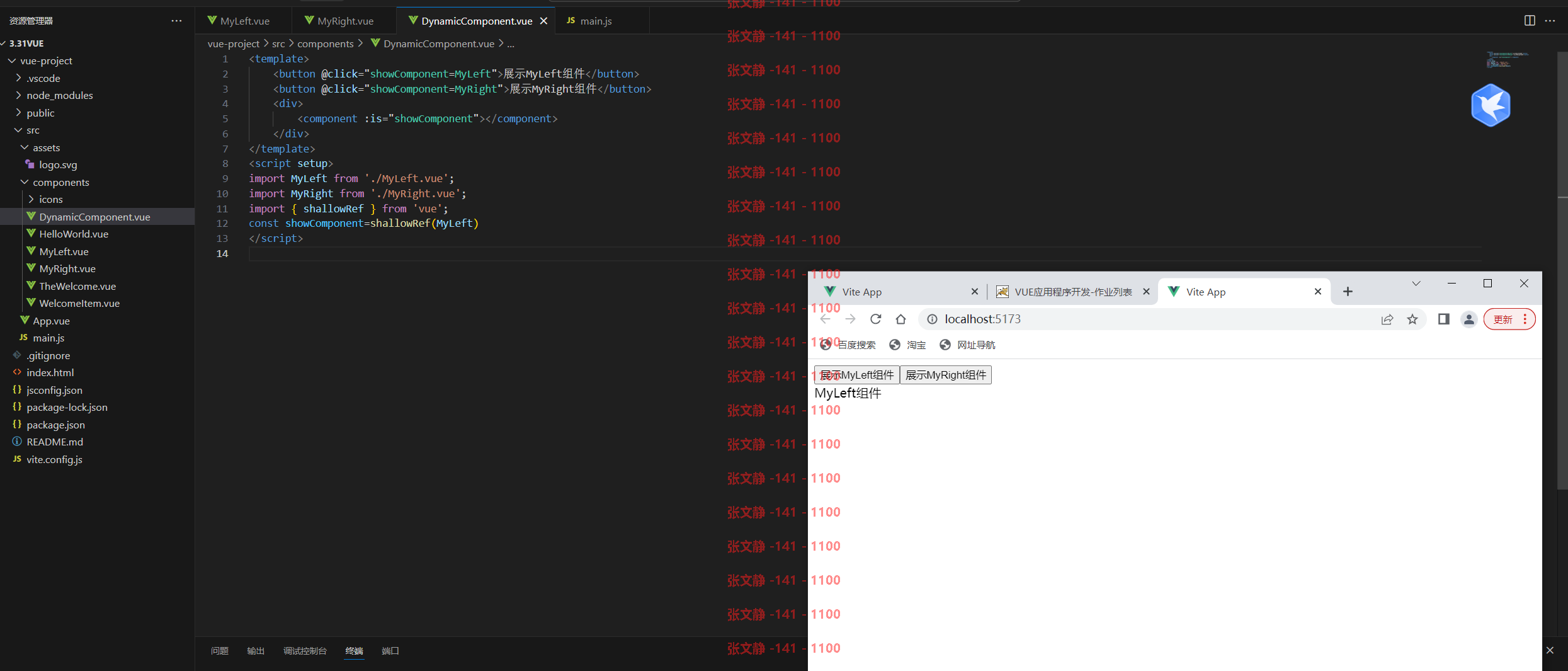1568x671 pixels.
Task: Click the 百度搜索 bookmark
Action: (848, 345)
